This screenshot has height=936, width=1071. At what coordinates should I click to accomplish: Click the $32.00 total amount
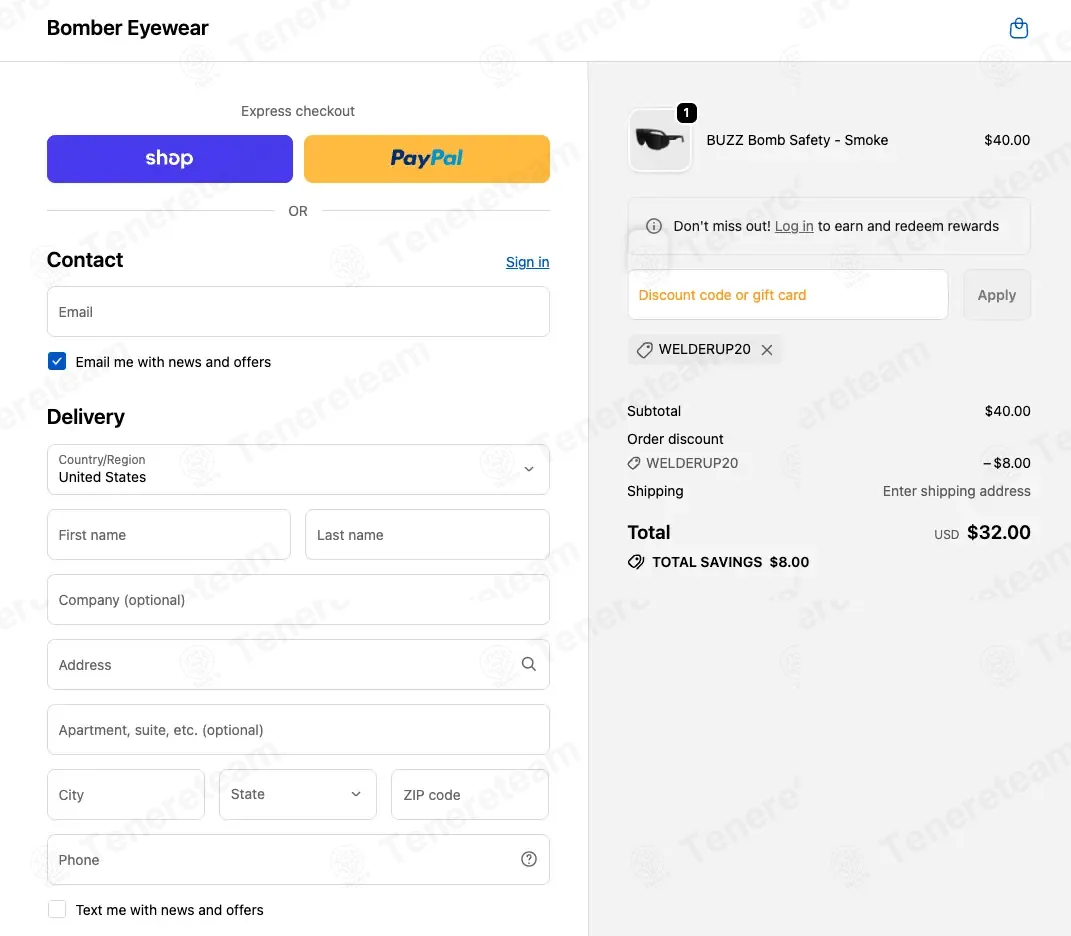coord(999,532)
